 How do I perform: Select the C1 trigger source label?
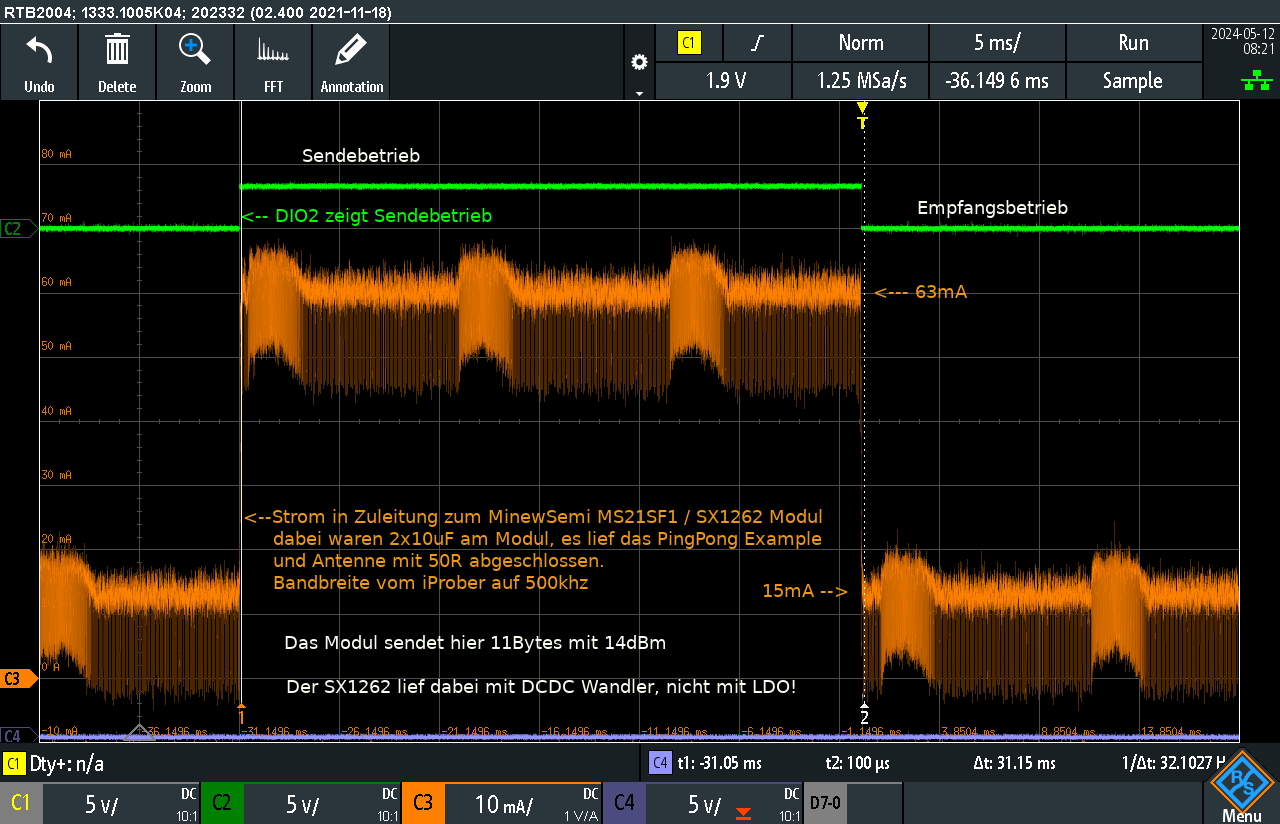[x=689, y=43]
